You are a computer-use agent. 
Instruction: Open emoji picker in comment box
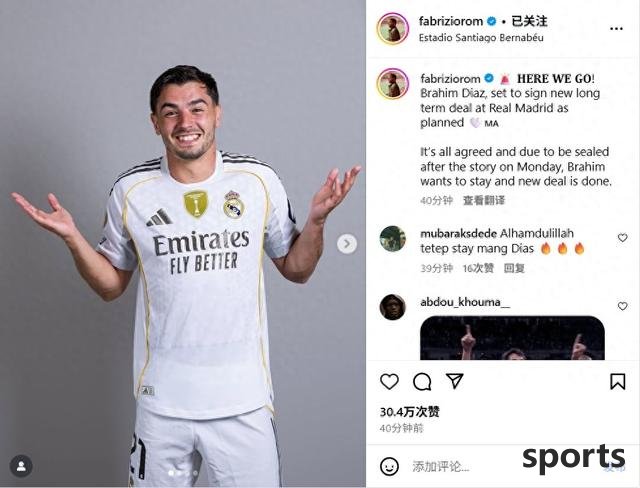tap(389, 466)
